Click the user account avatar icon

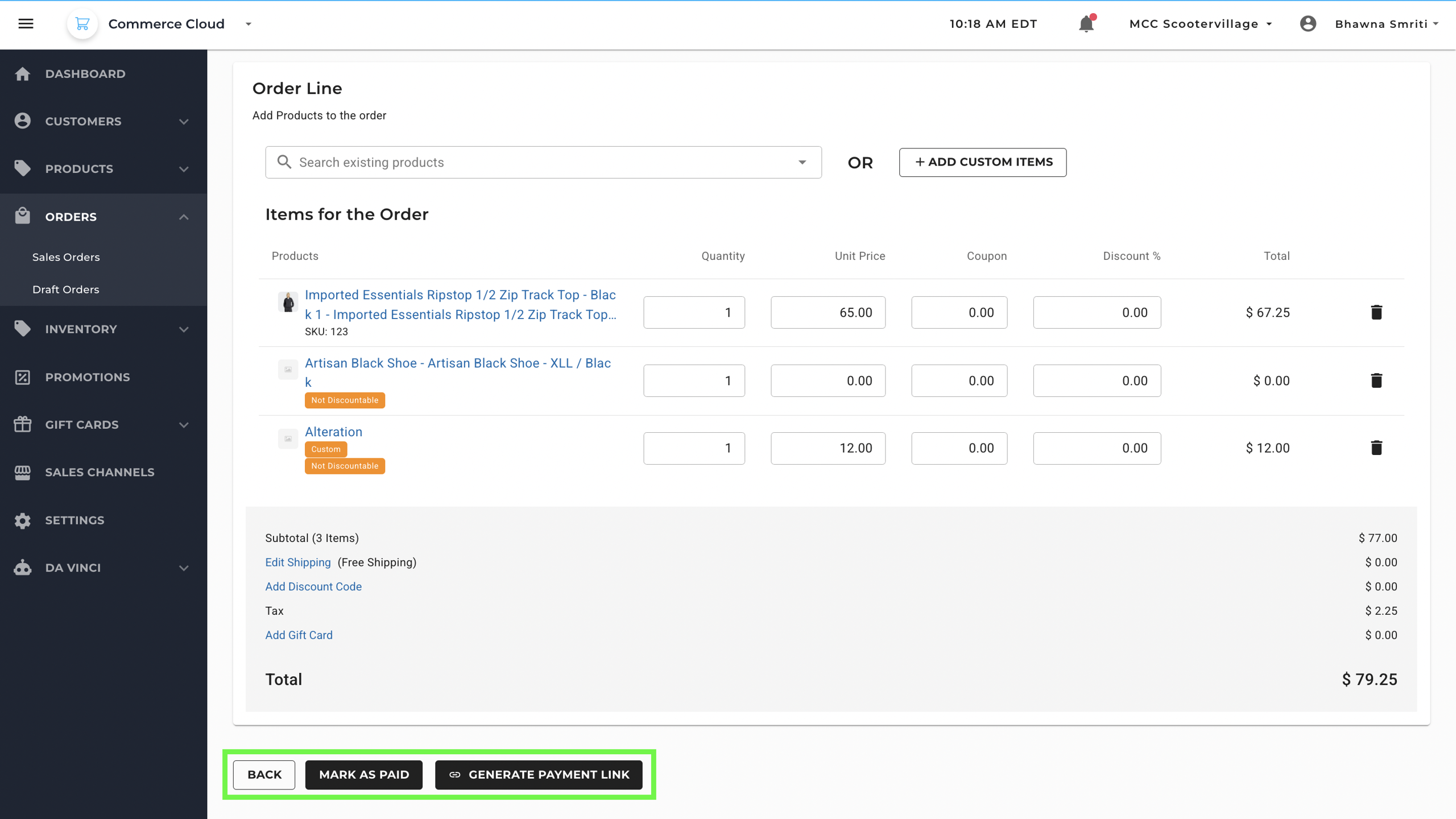(1308, 24)
